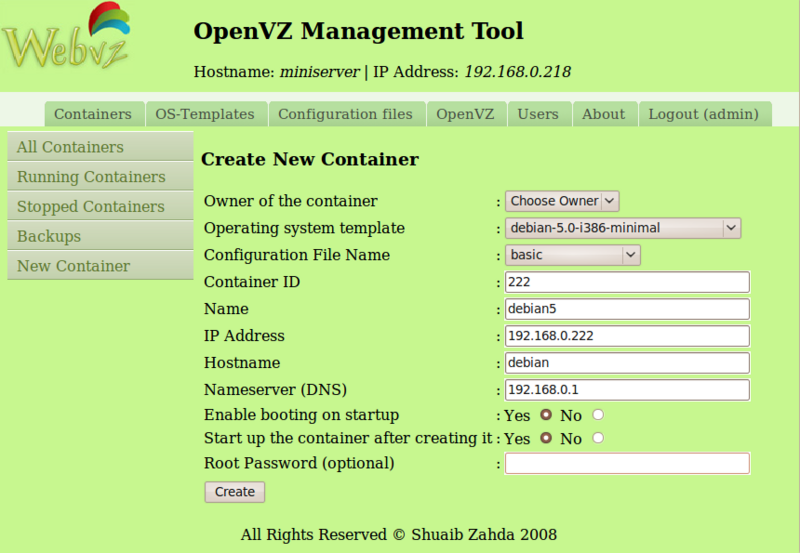Open the OS-Templates tab
Viewport: 800px width, 553px height.
click(x=206, y=114)
